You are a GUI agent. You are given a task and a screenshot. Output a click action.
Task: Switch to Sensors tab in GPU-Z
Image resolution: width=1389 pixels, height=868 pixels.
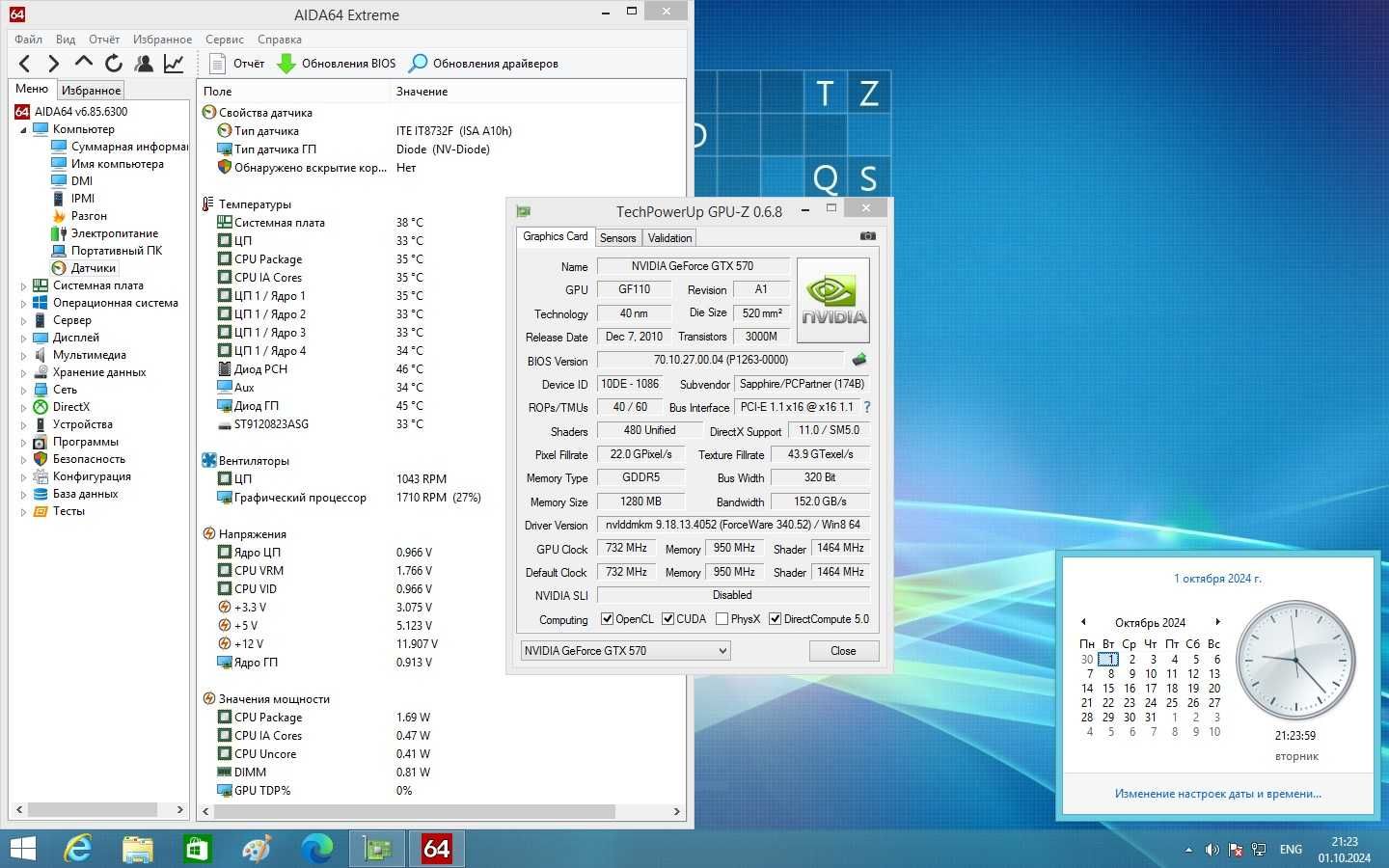tap(617, 238)
